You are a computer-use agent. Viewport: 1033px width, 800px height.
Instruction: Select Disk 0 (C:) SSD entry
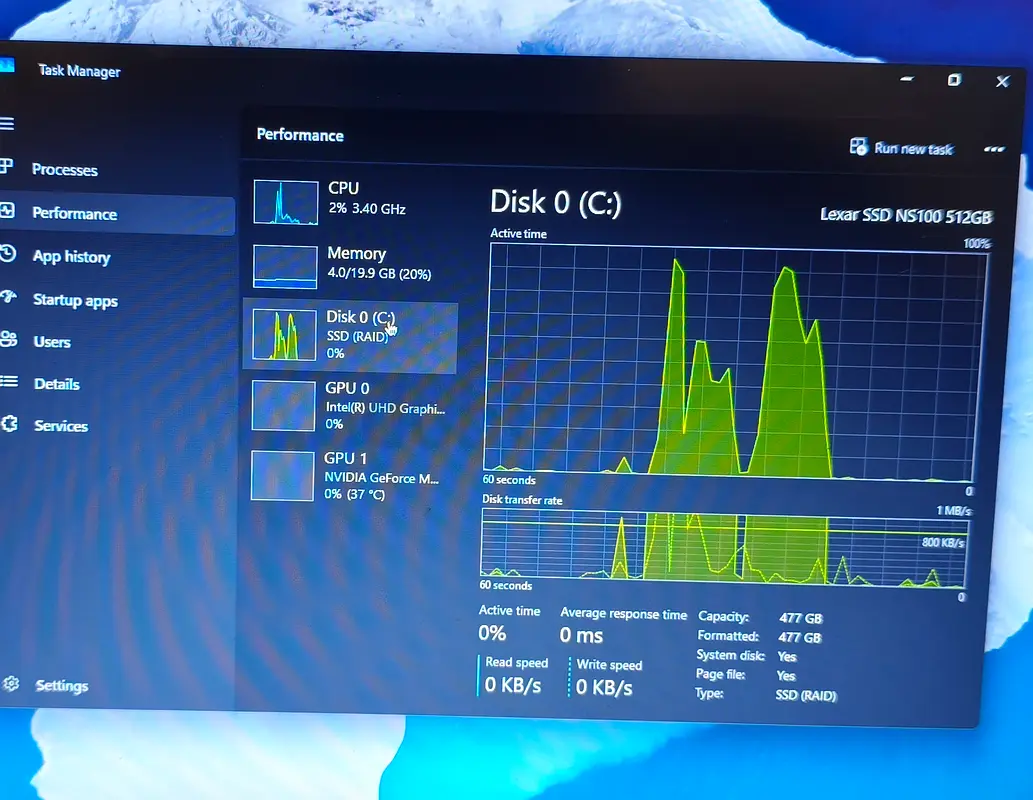(350, 335)
